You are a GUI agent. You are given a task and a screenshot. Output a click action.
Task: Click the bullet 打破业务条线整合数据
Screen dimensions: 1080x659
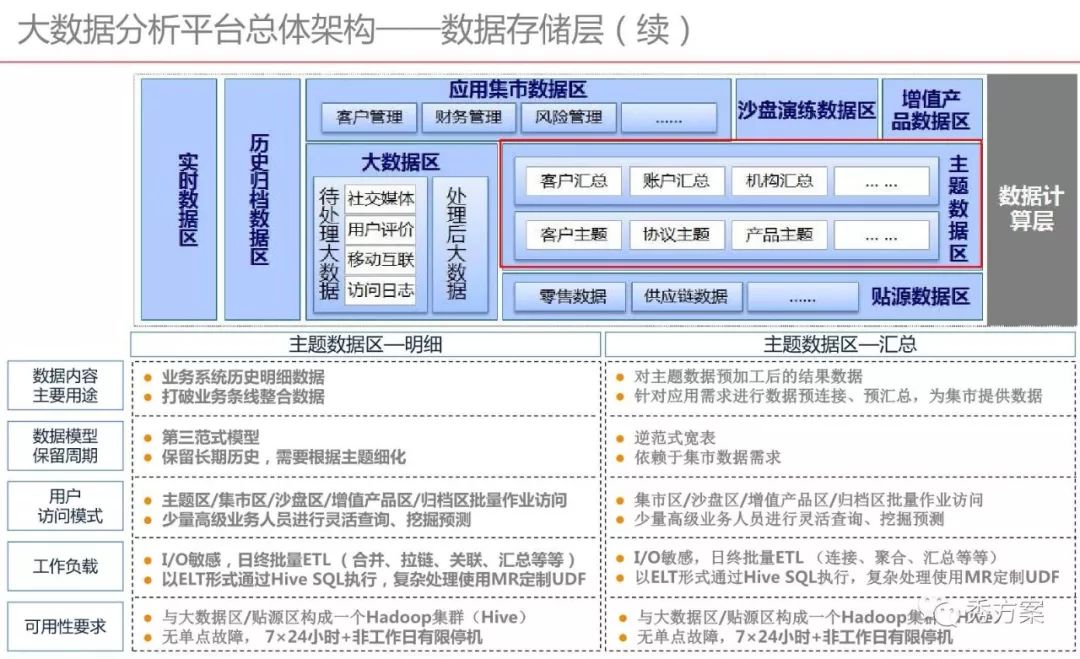click(x=243, y=397)
